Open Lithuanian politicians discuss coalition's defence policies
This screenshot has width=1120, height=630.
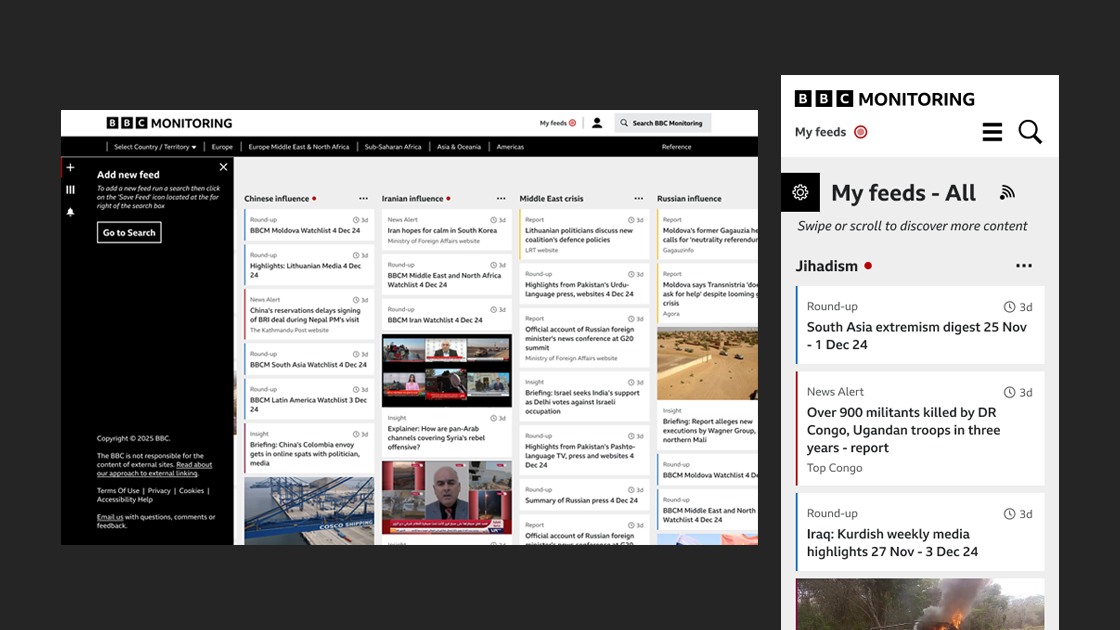[x=579, y=235]
